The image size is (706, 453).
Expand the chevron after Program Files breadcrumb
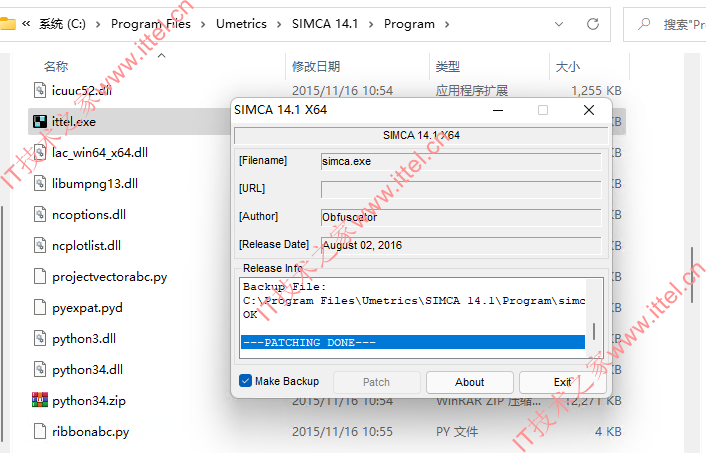[x=203, y=24]
